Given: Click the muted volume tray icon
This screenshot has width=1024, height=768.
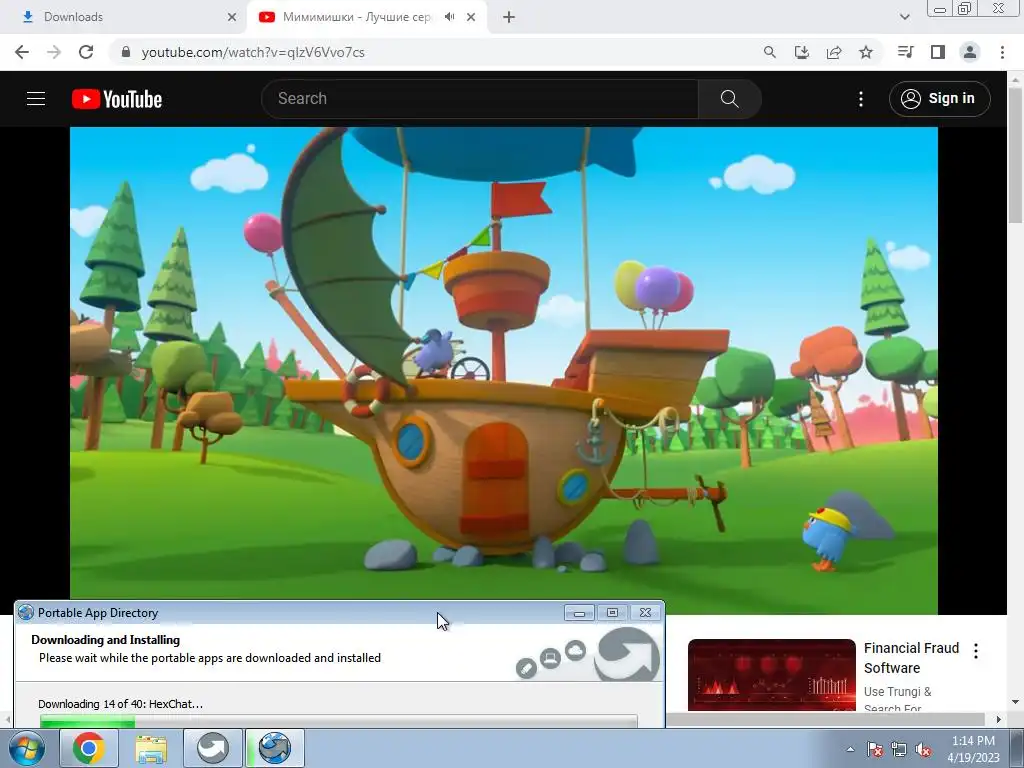Looking at the screenshot, I should click(x=923, y=749).
